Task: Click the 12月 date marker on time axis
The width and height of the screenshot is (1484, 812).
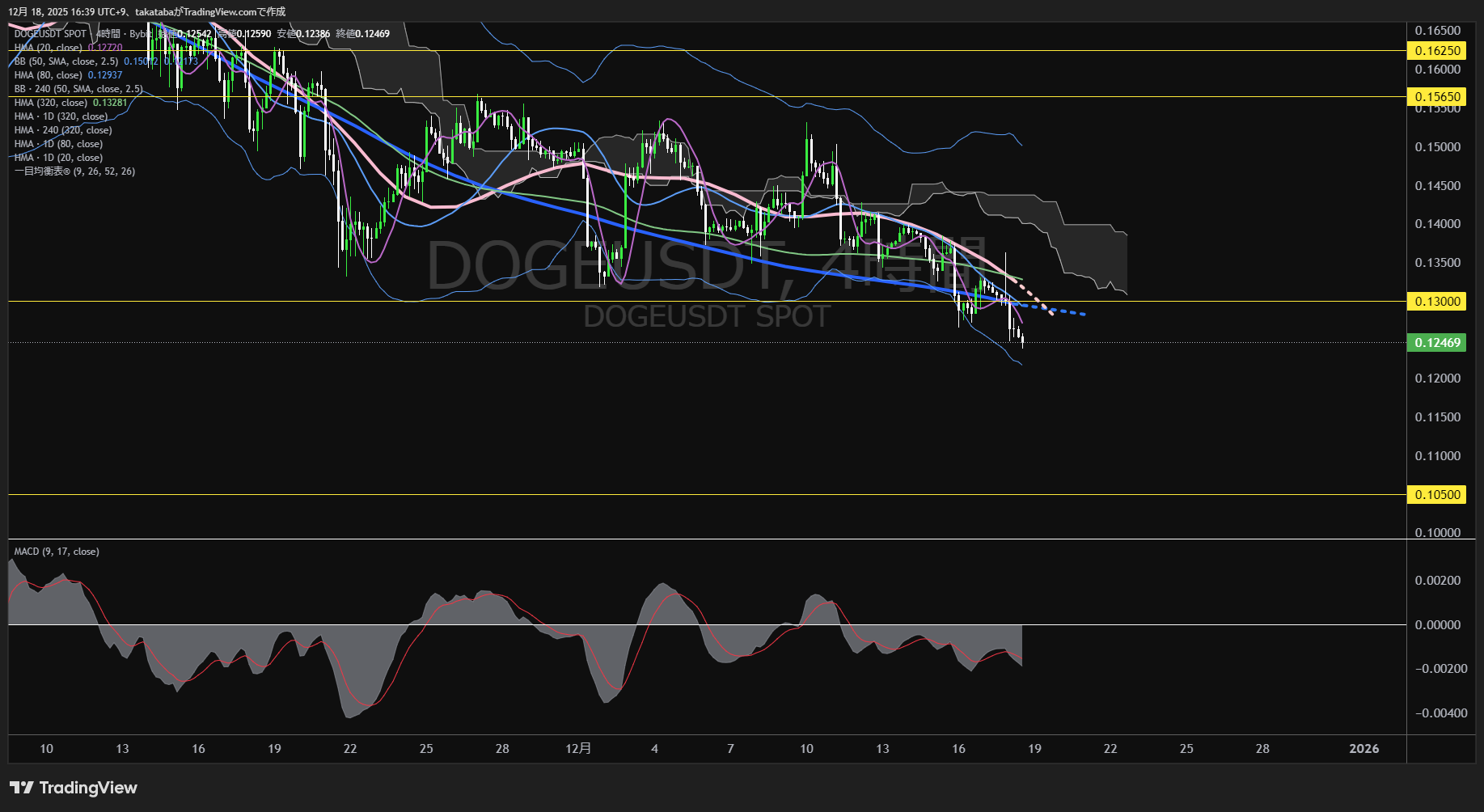Action: click(x=578, y=749)
